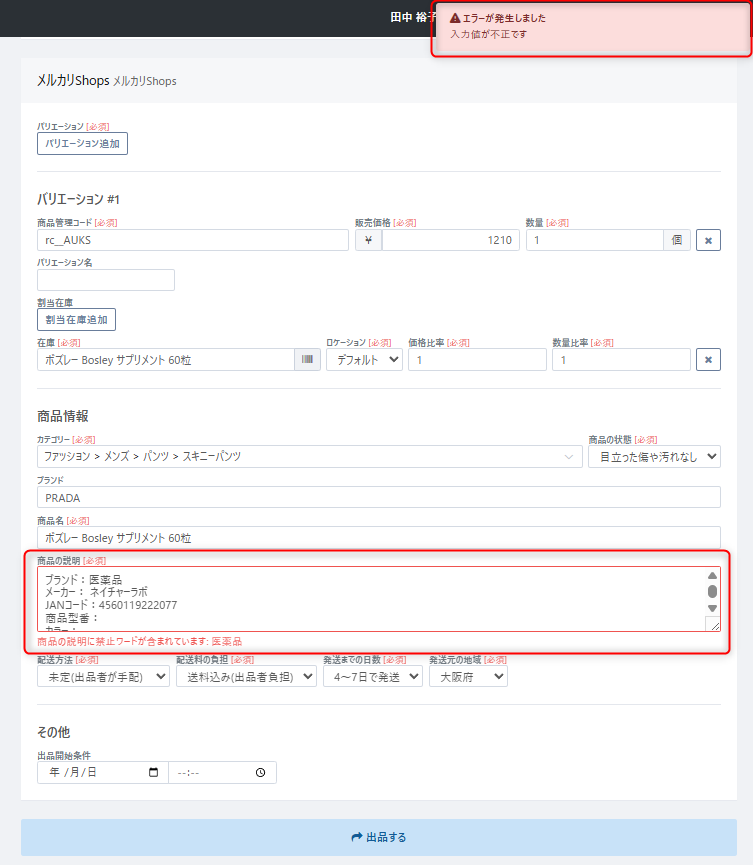Screen dimensions: 753x865
Task: Click the ¥ currency addon
Action: (x=369, y=240)
